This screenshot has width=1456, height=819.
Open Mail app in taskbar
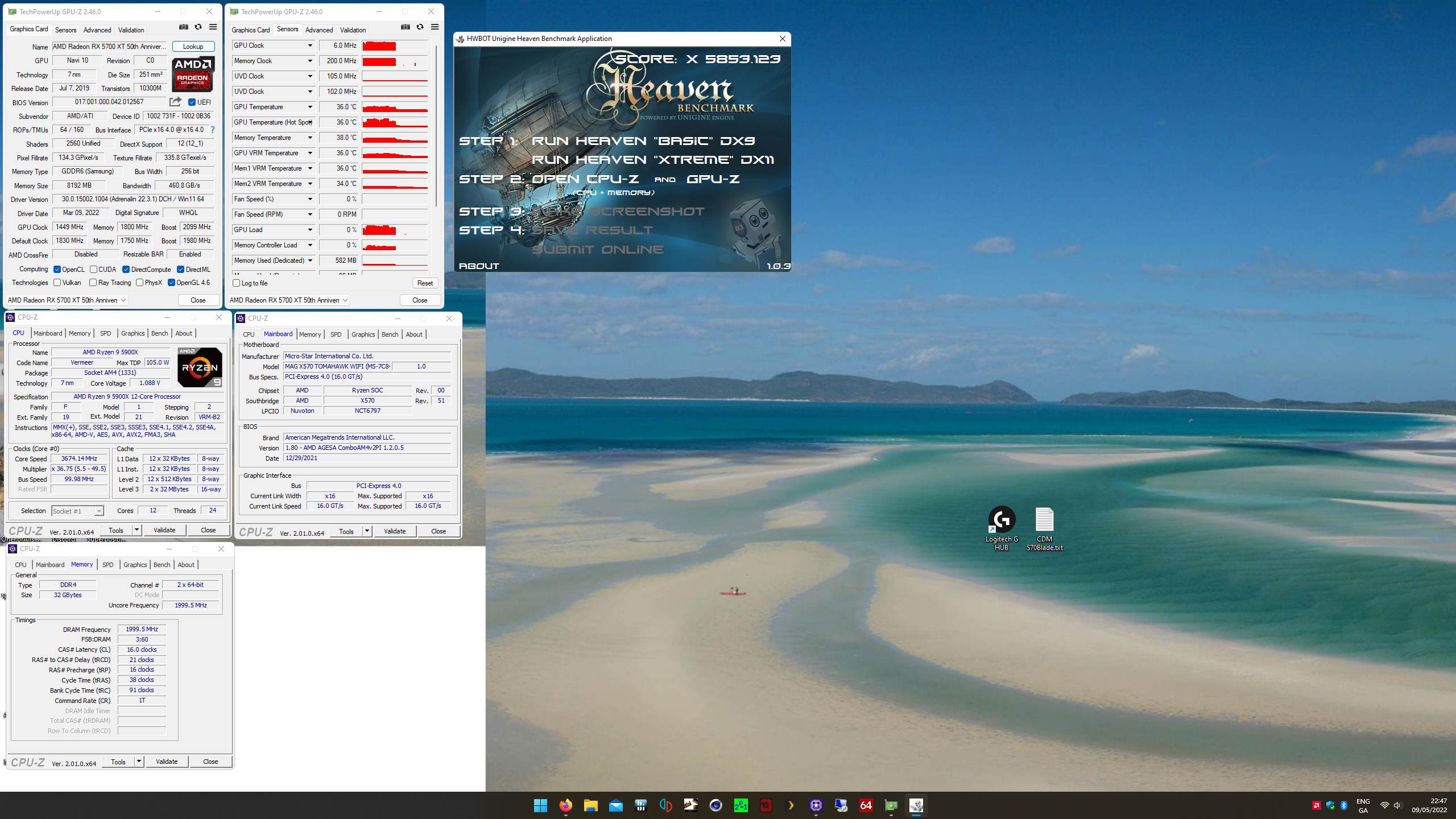coord(615,805)
